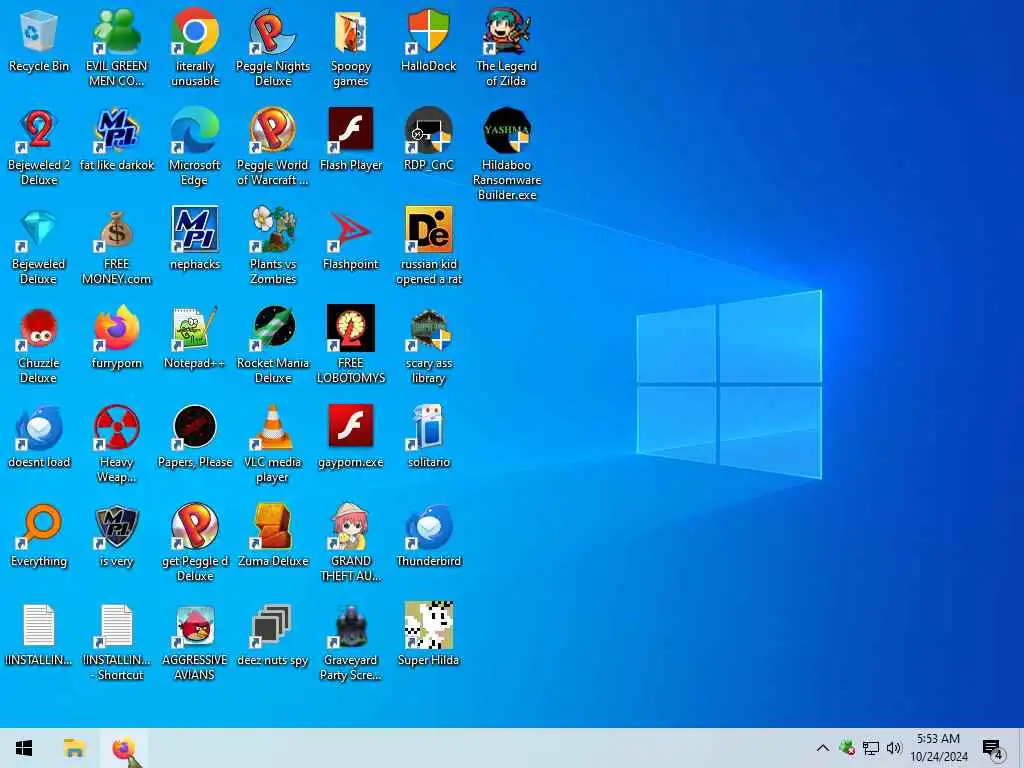This screenshot has height=768, width=1024.
Task: Open the notification Action Center icon
Action: pyautogui.click(x=993, y=748)
